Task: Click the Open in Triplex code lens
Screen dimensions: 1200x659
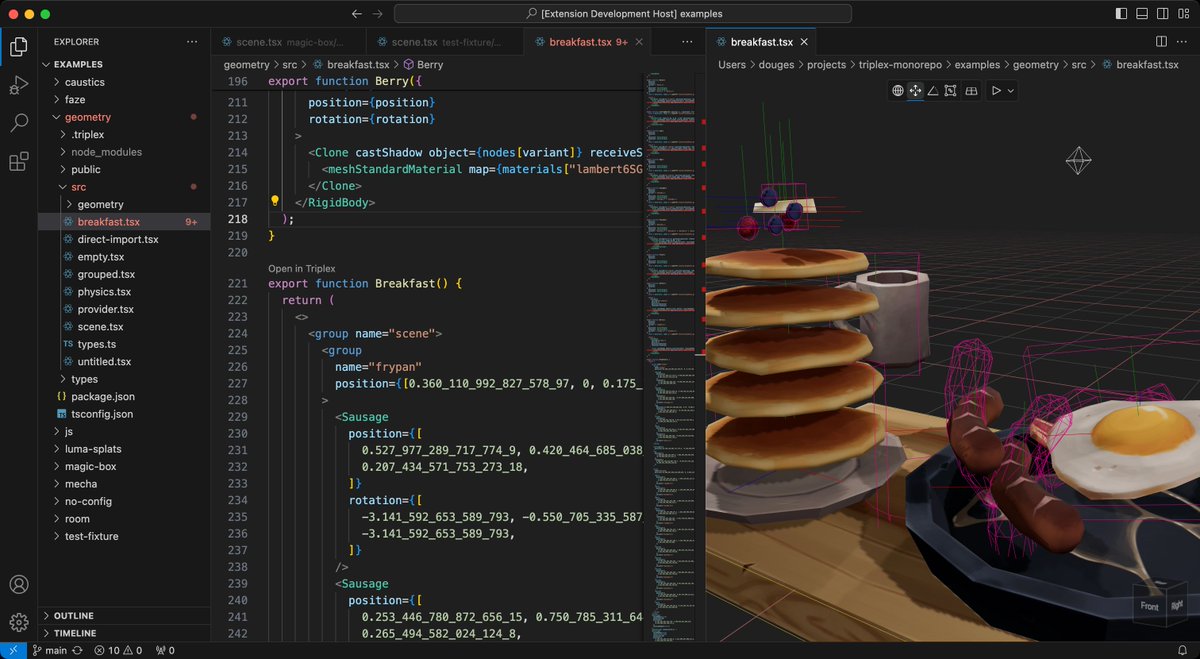Action: coord(301,269)
